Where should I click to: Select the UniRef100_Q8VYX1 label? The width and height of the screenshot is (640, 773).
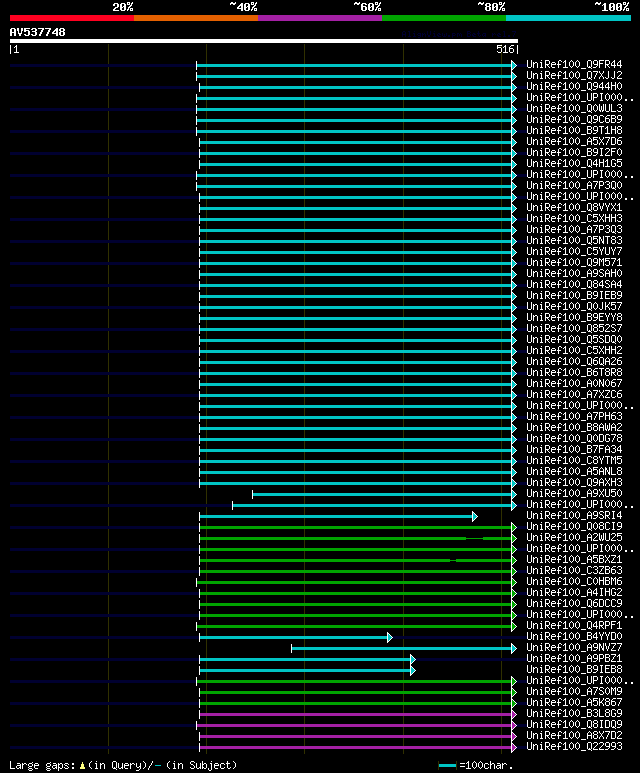coord(574,208)
